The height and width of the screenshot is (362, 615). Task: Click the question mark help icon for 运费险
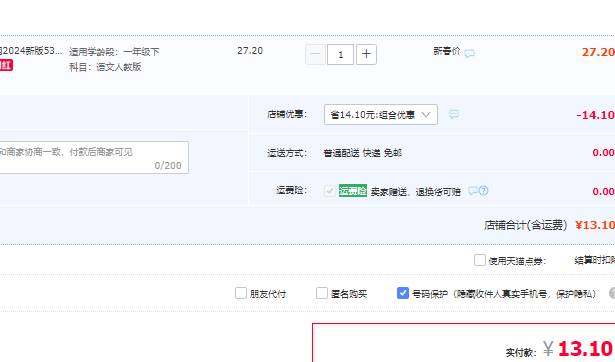click(x=484, y=191)
